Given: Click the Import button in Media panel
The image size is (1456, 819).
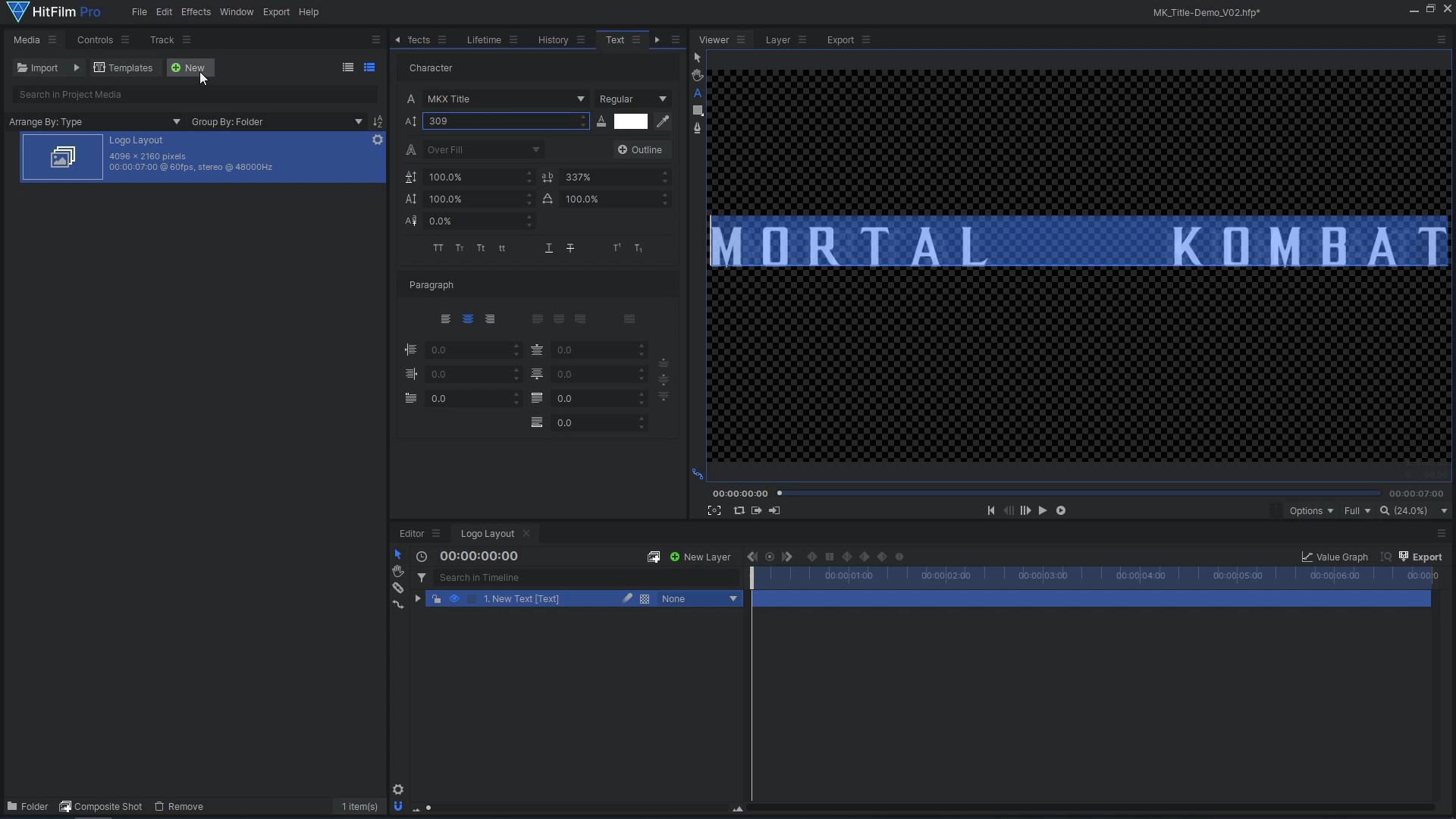Looking at the screenshot, I should coord(37,67).
